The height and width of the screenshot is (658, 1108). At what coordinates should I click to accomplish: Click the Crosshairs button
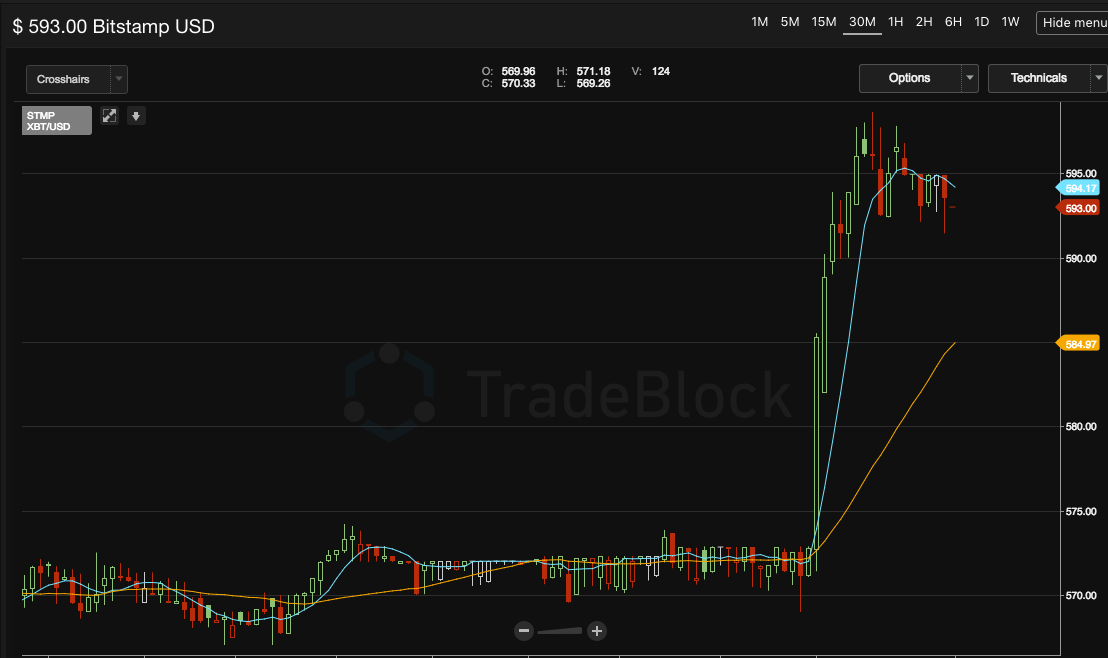coord(68,79)
